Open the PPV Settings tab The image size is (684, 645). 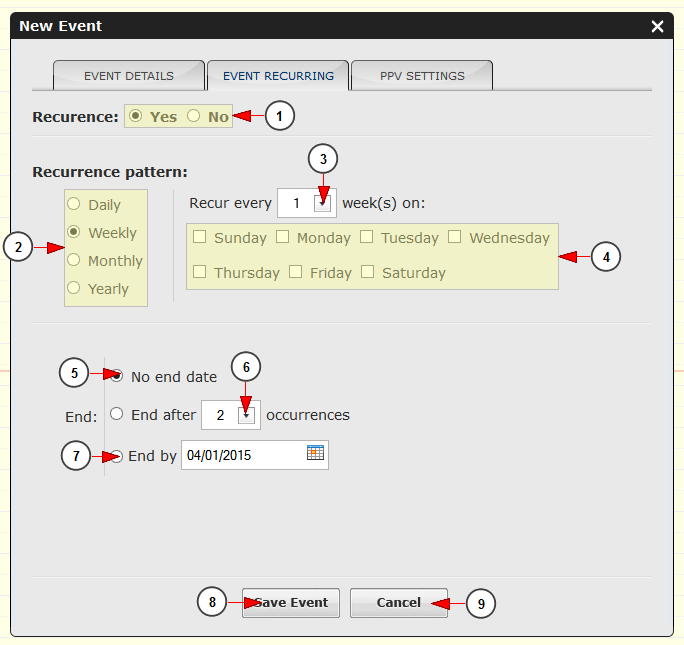(422, 76)
